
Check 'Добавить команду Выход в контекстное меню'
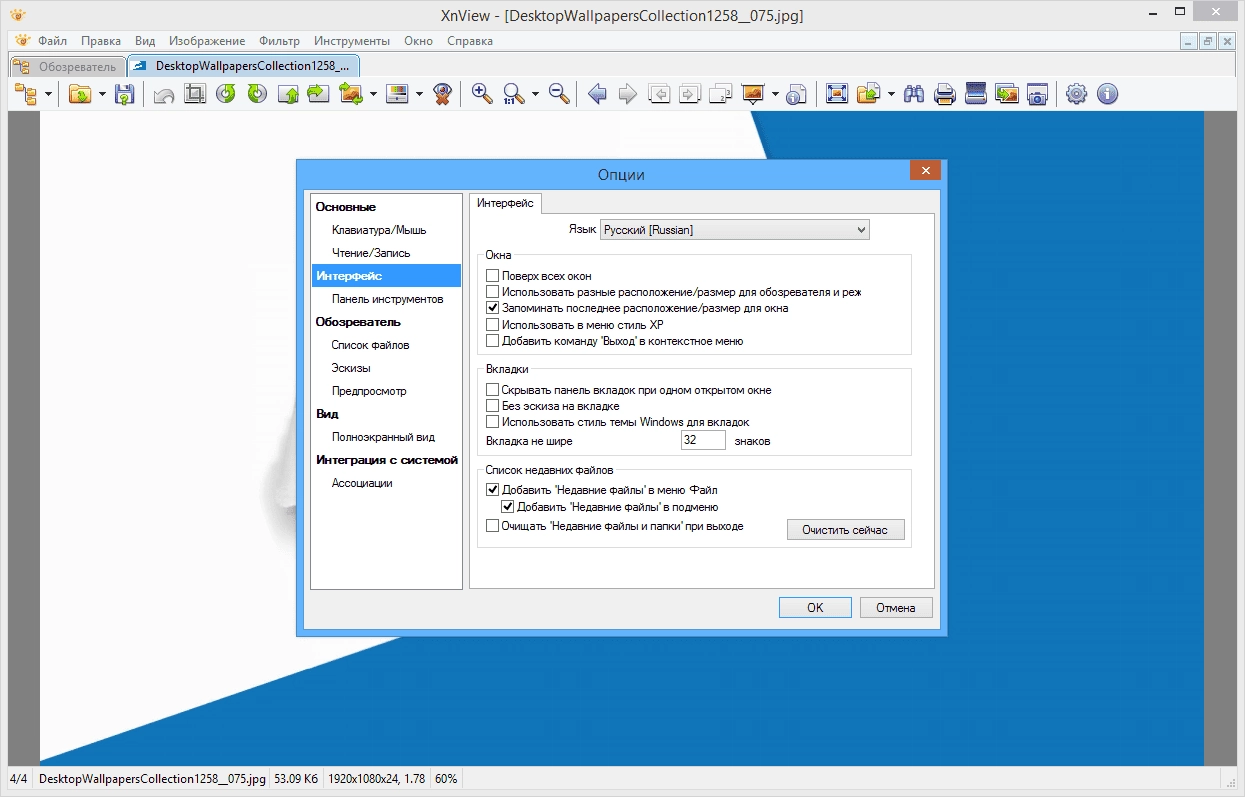pos(492,341)
